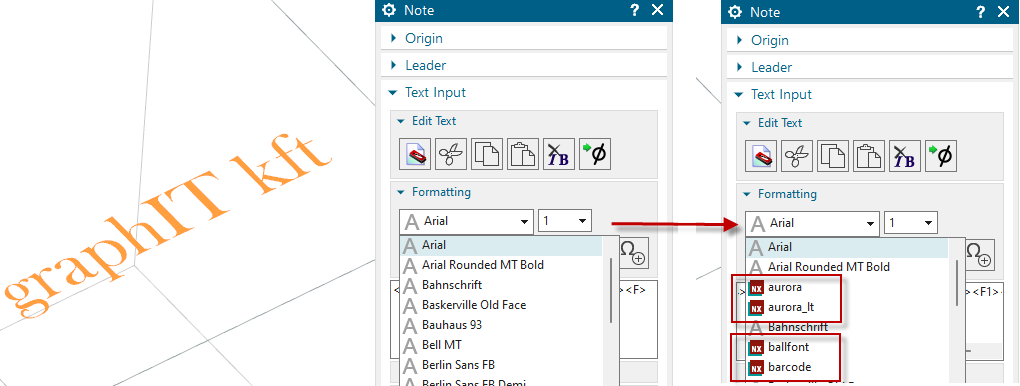The width and height of the screenshot is (1020, 386).
Task: Click the Copy icon in left Edit Text toolbar
Action: 487,154
